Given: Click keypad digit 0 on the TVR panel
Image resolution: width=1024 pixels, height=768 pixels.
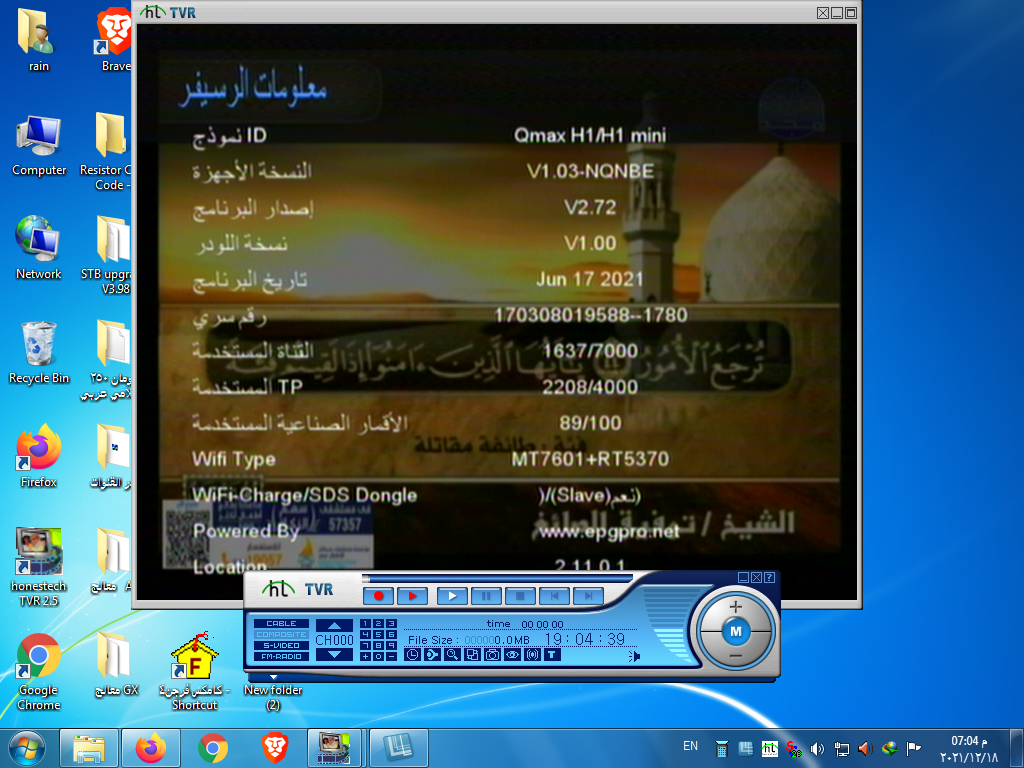Looking at the screenshot, I should click(379, 656).
